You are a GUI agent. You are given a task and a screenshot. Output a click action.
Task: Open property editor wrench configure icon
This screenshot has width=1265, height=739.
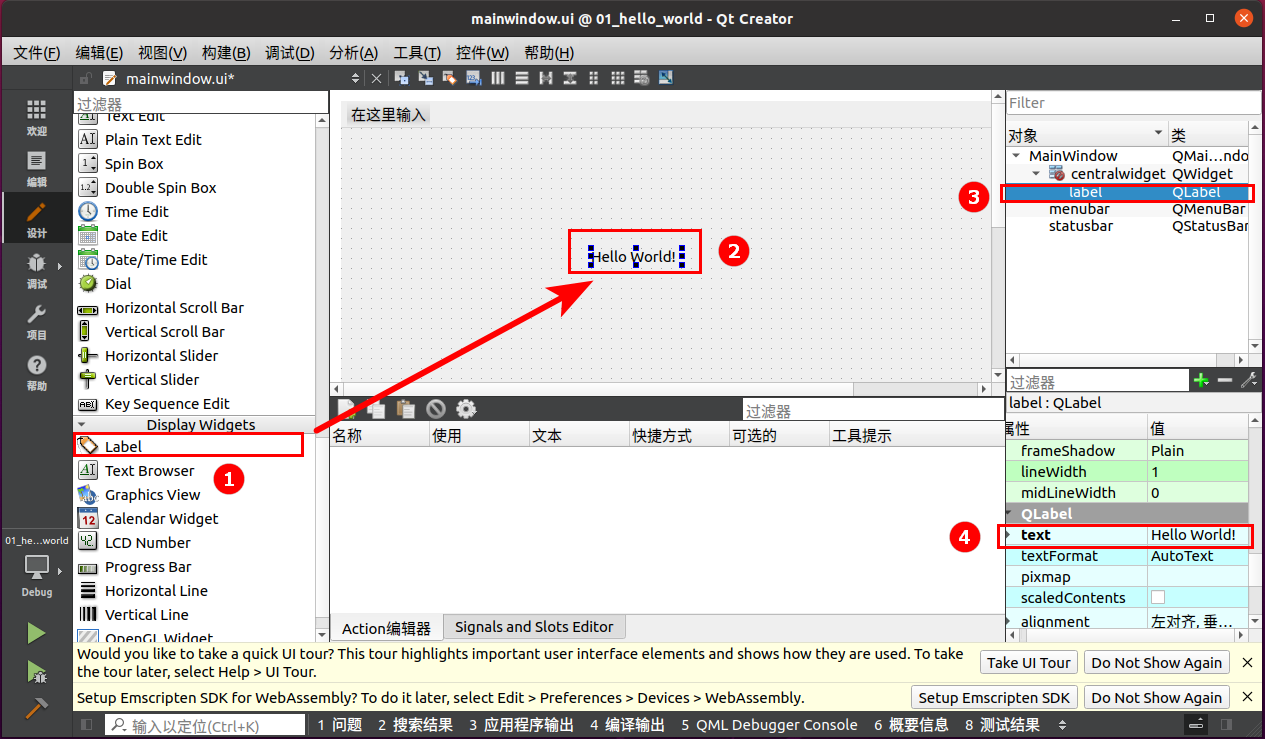coord(1248,381)
